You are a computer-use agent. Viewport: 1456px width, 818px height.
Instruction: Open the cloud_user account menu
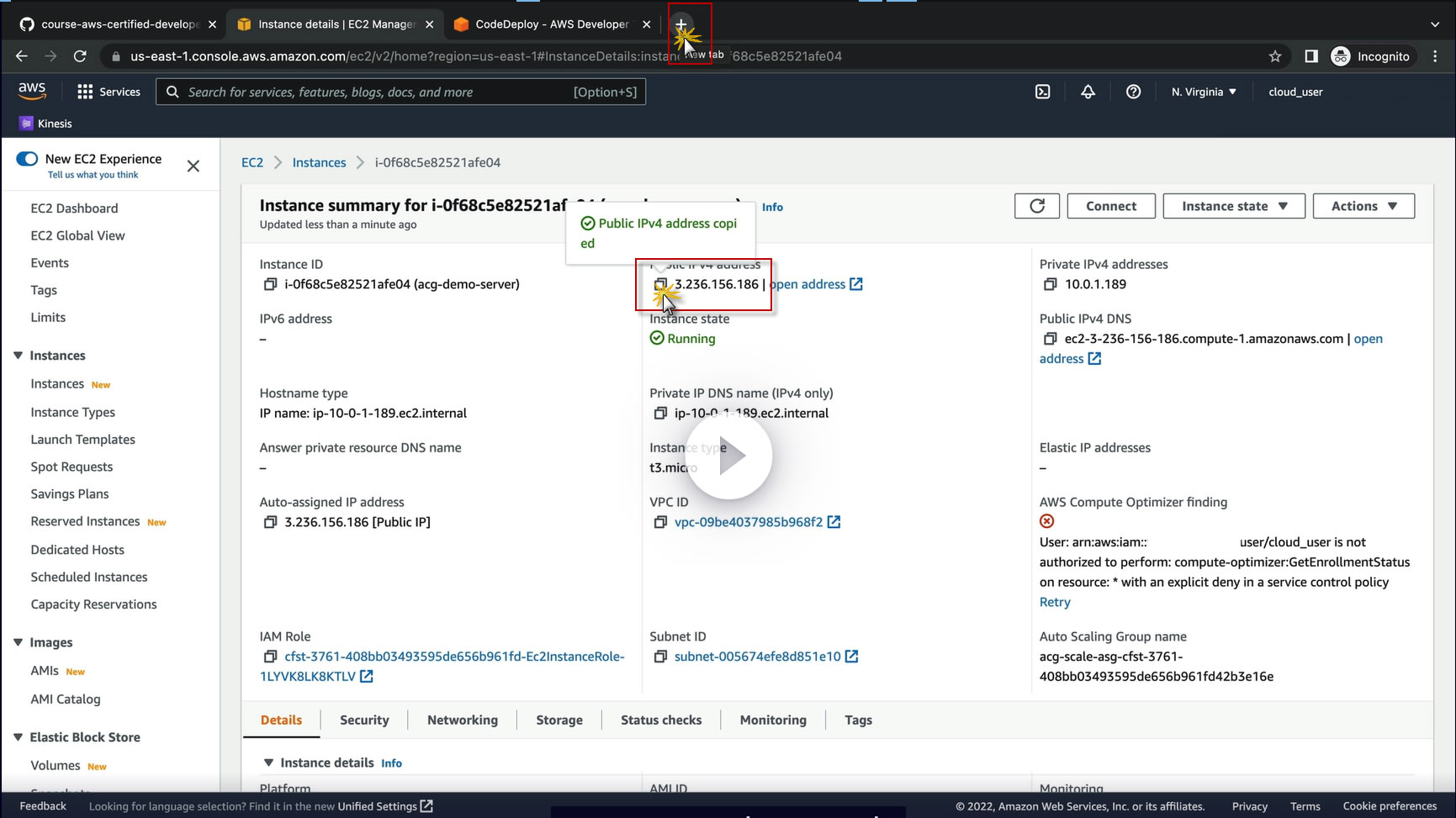tap(1295, 92)
